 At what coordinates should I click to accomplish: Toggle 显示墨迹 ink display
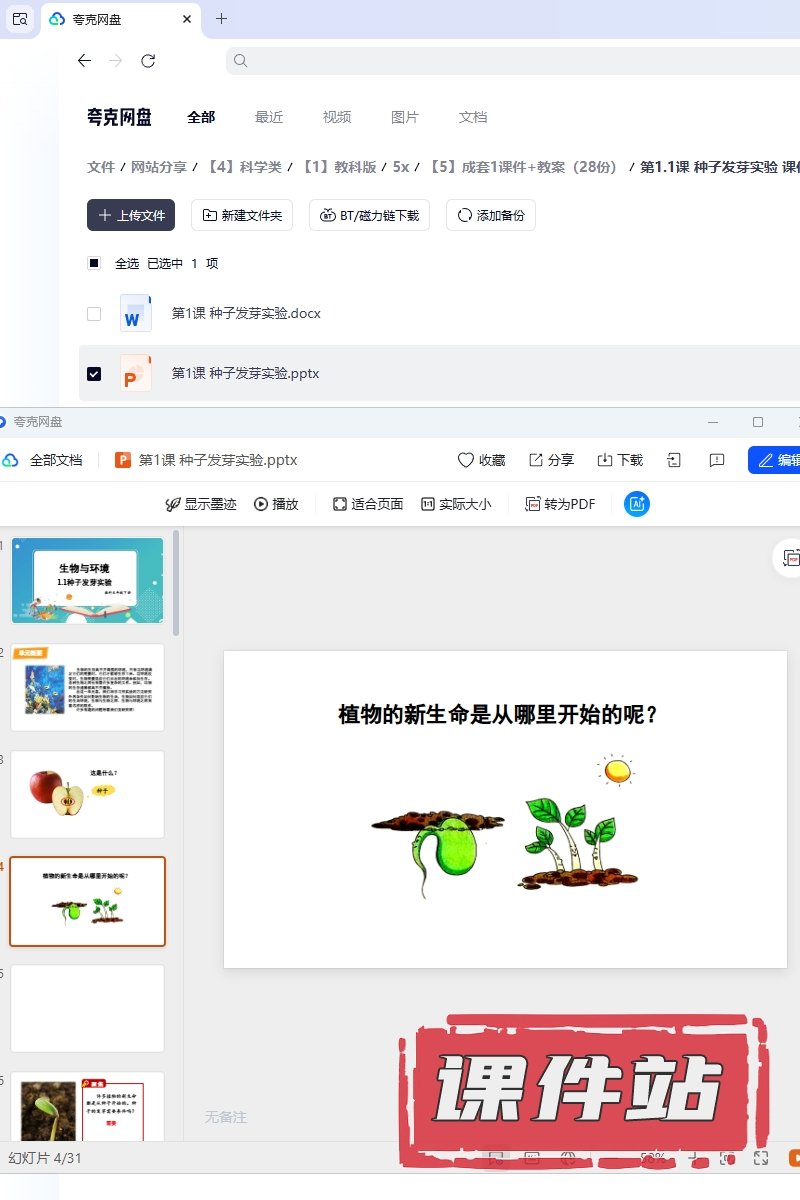click(x=173, y=504)
